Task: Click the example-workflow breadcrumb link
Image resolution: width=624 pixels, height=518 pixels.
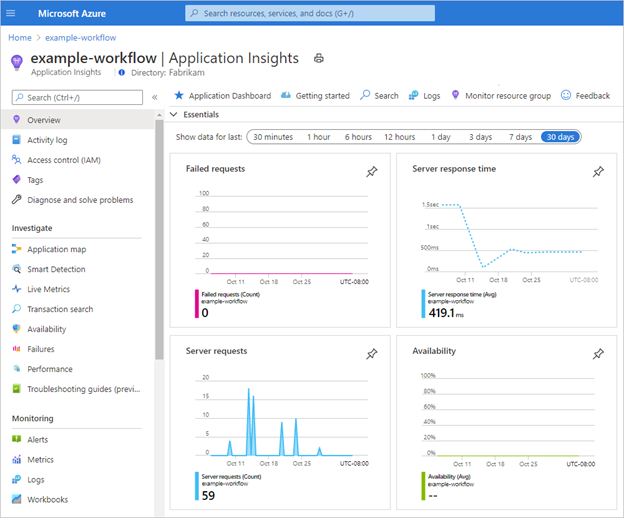Action: click(80, 37)
